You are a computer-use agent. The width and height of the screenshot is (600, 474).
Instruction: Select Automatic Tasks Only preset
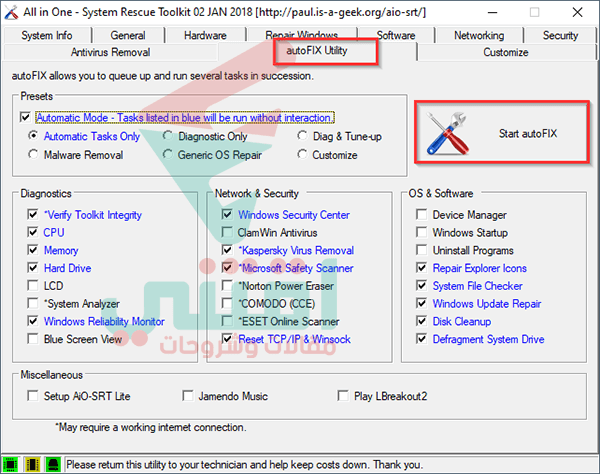(x=33, y=135)
